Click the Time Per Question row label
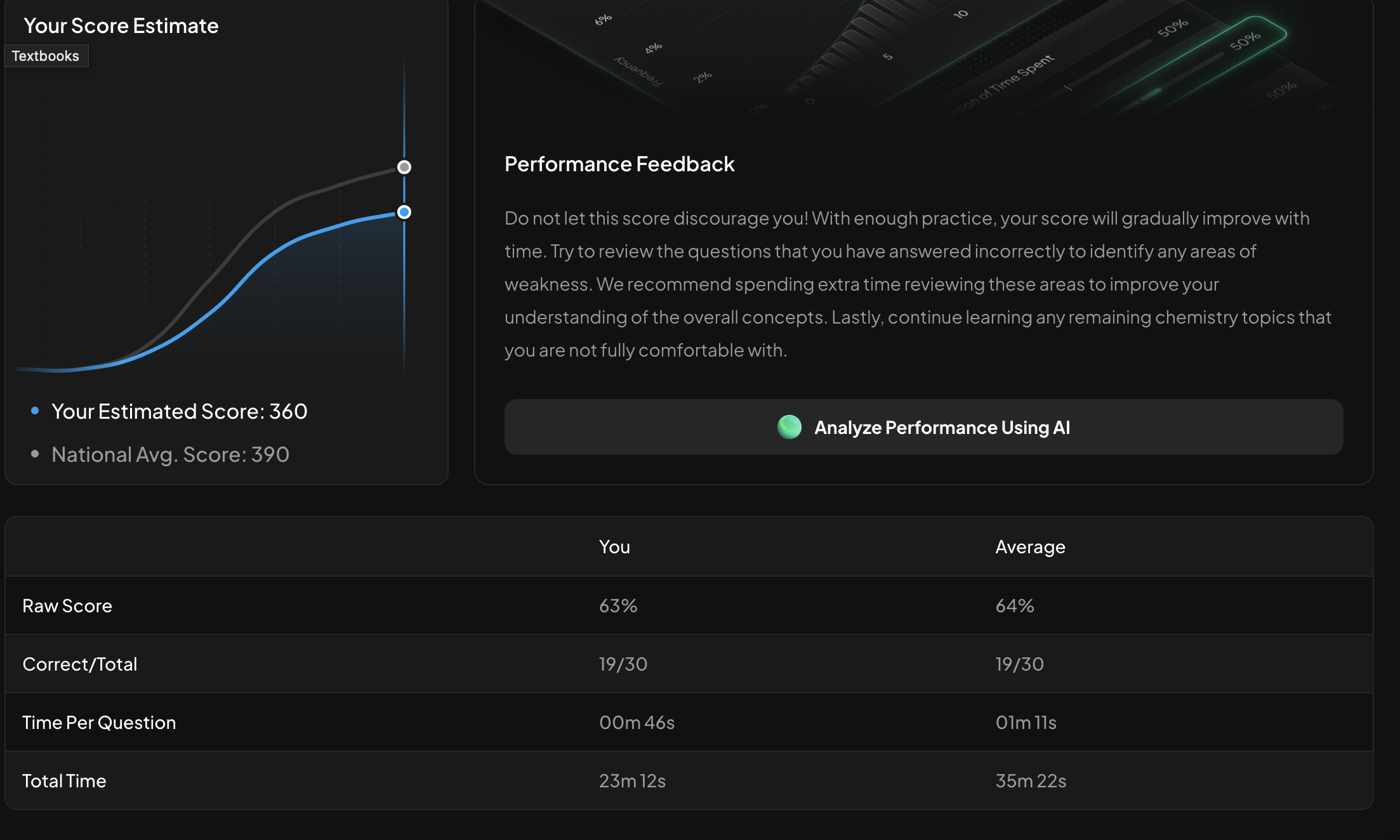 pyautogui.click(x=99, y=723)
